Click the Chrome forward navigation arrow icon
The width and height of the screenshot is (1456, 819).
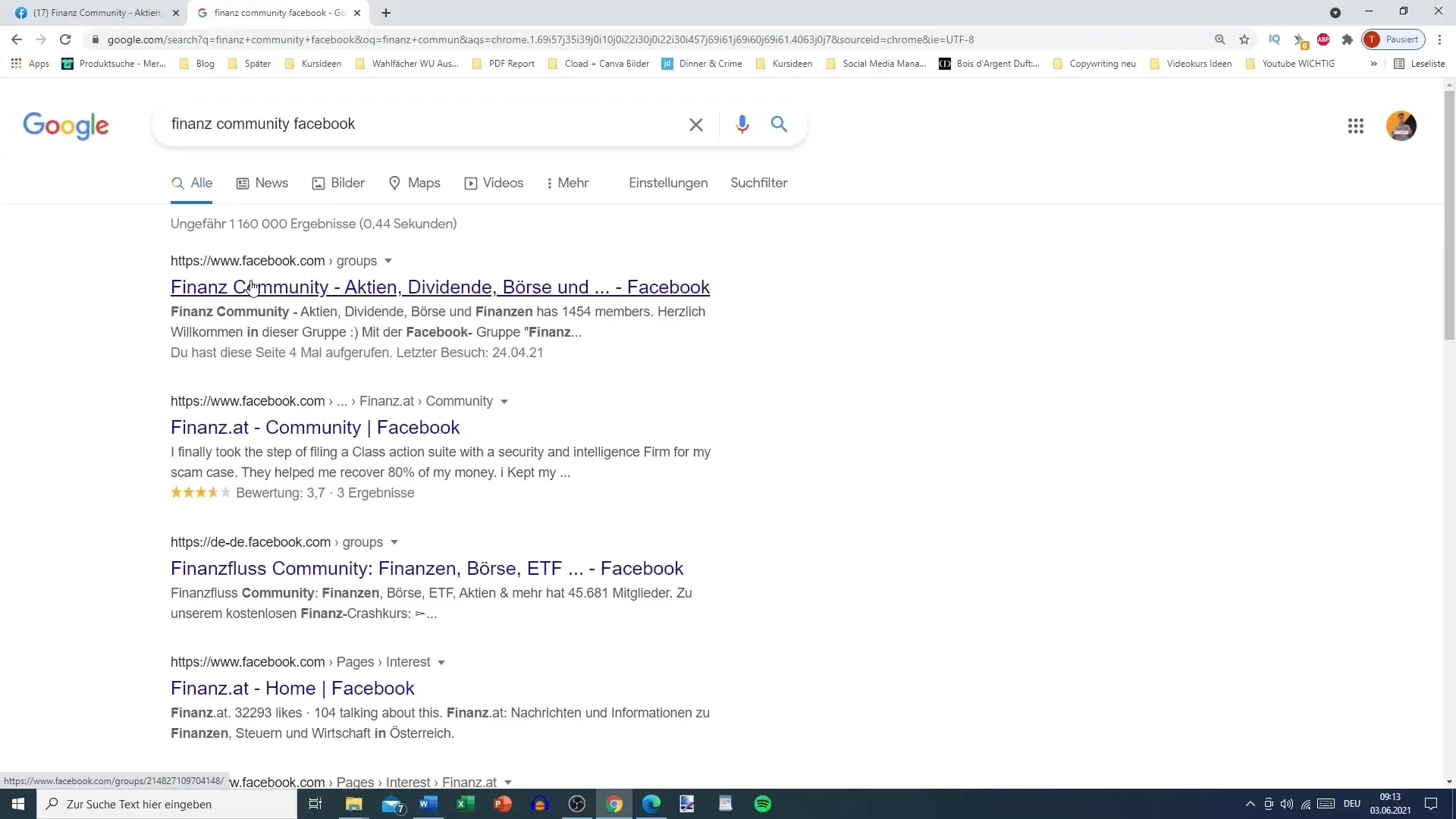click(x=40, y=39)
